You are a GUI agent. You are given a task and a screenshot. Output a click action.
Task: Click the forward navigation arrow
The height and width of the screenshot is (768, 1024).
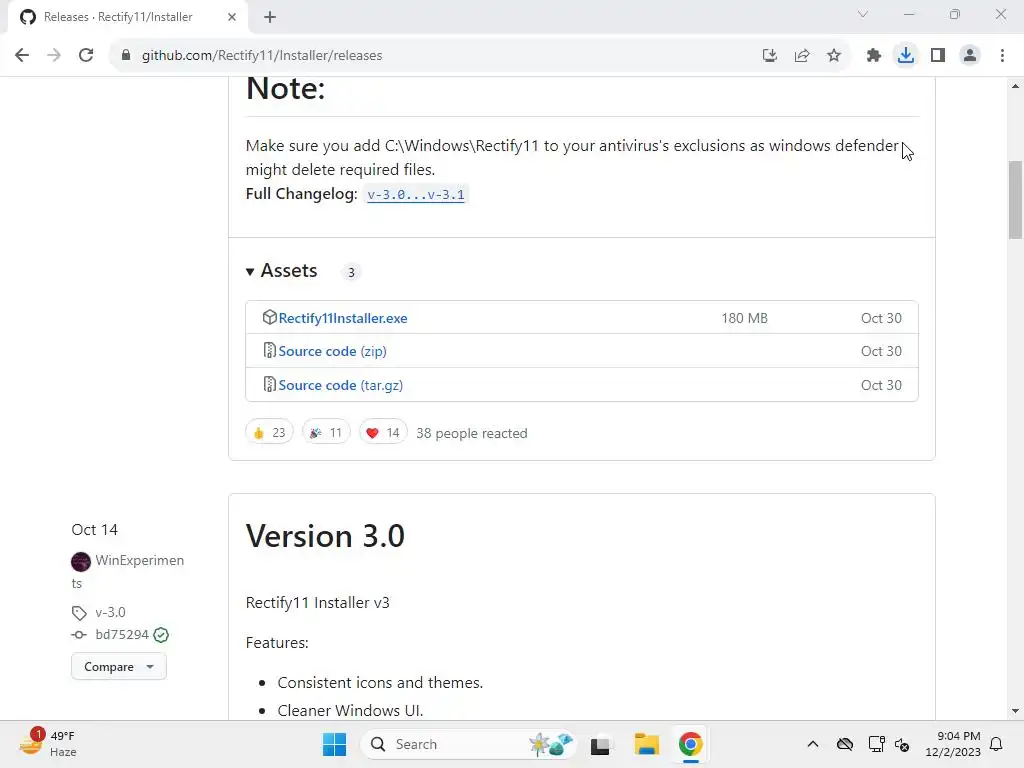pos(54,56)
